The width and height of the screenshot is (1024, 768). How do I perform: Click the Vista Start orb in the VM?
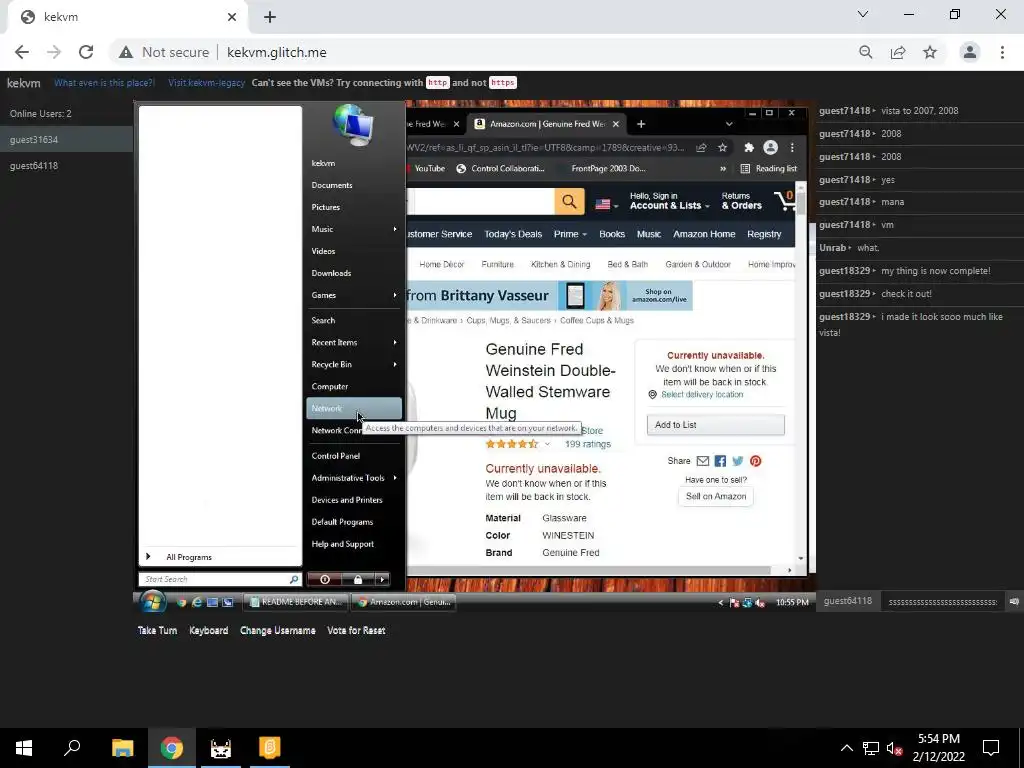153,601
